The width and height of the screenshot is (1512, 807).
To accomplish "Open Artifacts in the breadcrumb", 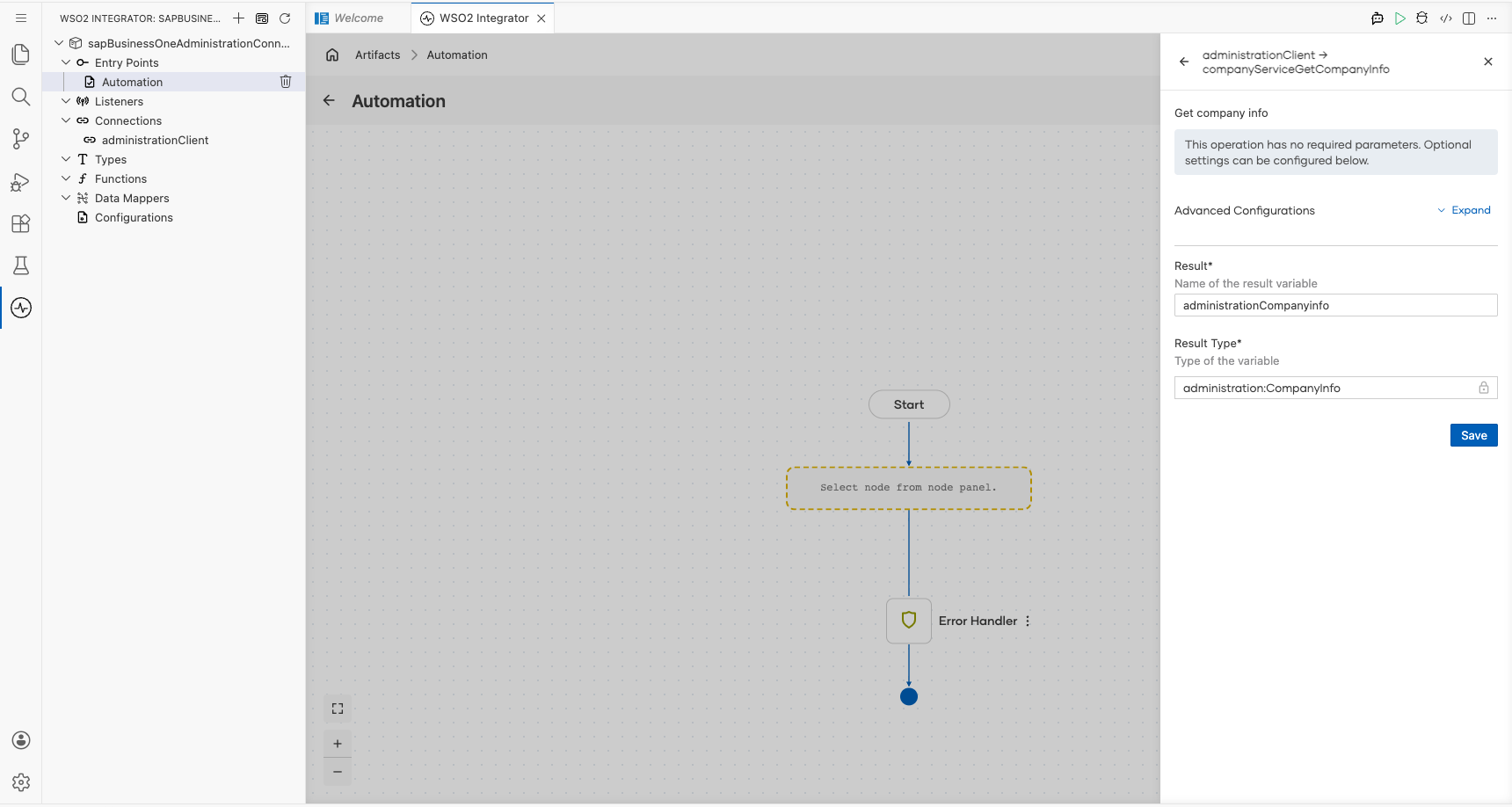I will (x=378, y=55).
